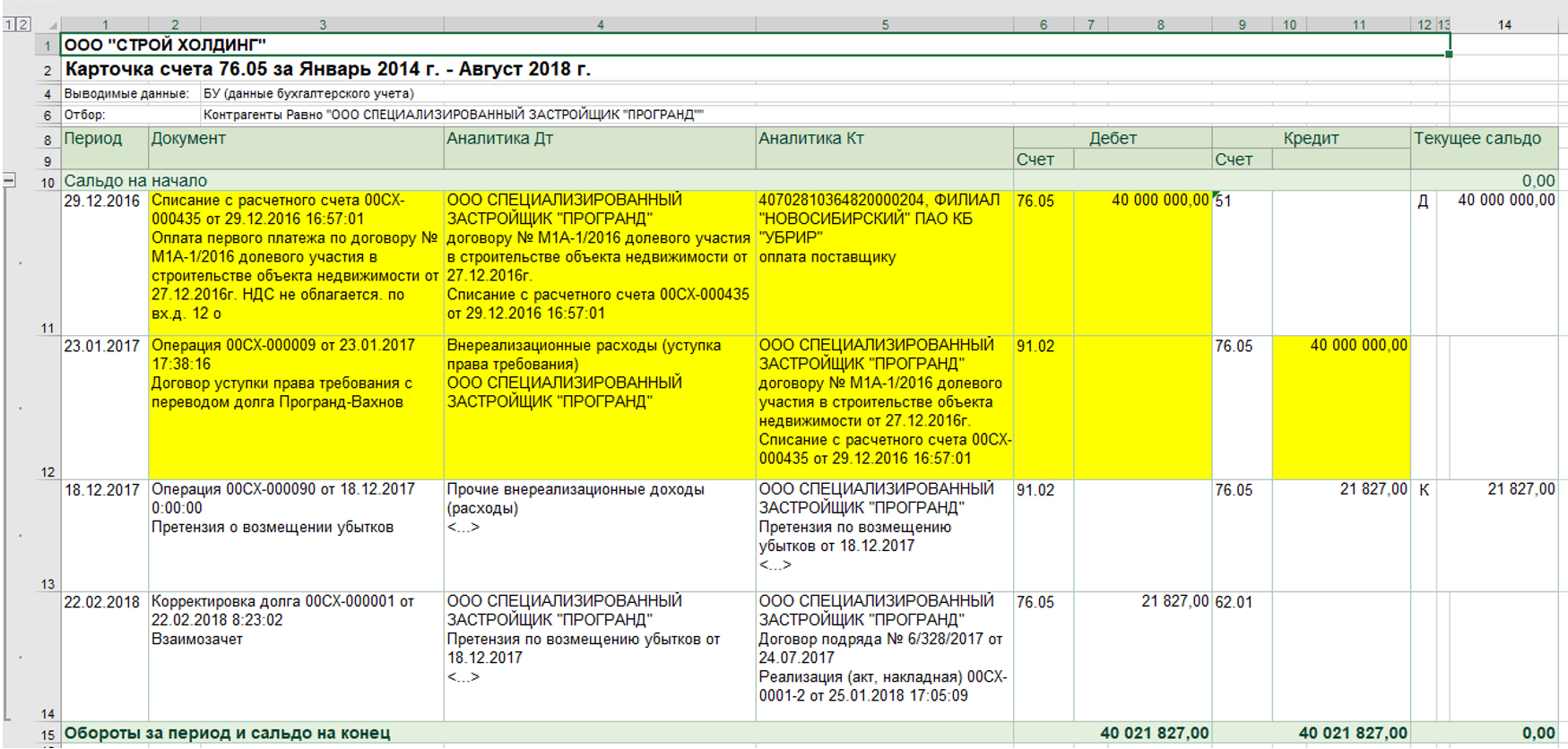1568x749 pixels.
Task: Click the "Аналитика Кт" column heading
Action: coord(885,148)
